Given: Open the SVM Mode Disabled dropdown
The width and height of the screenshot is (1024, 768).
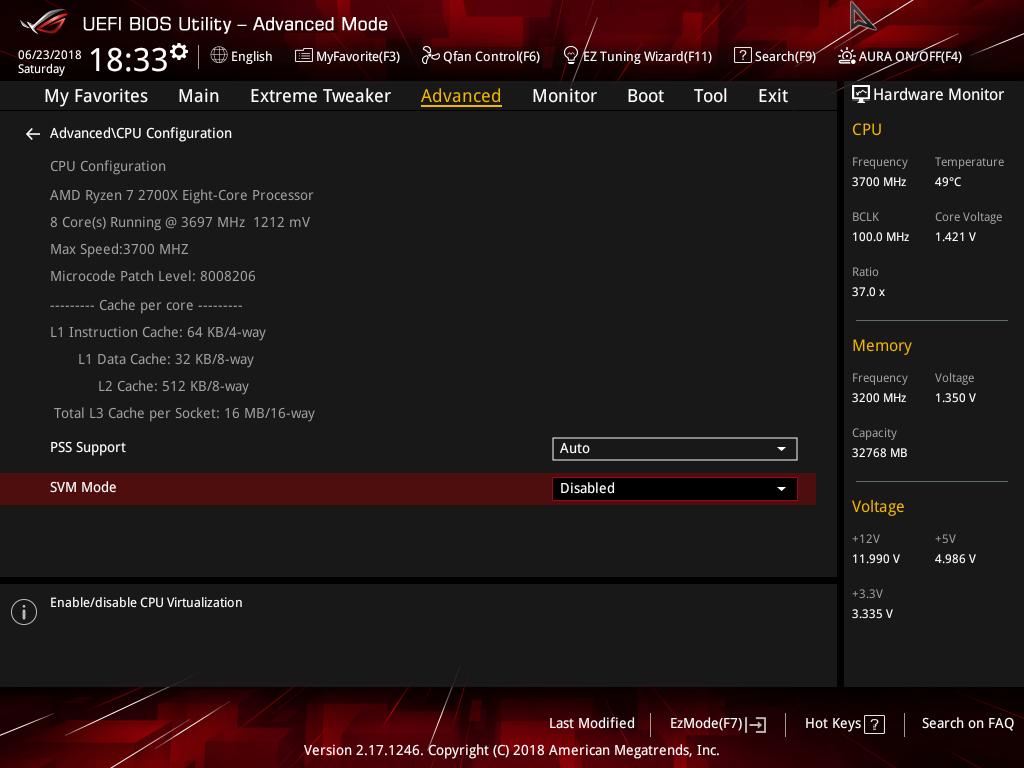Looking at the screenshot, I should (675, 488).
